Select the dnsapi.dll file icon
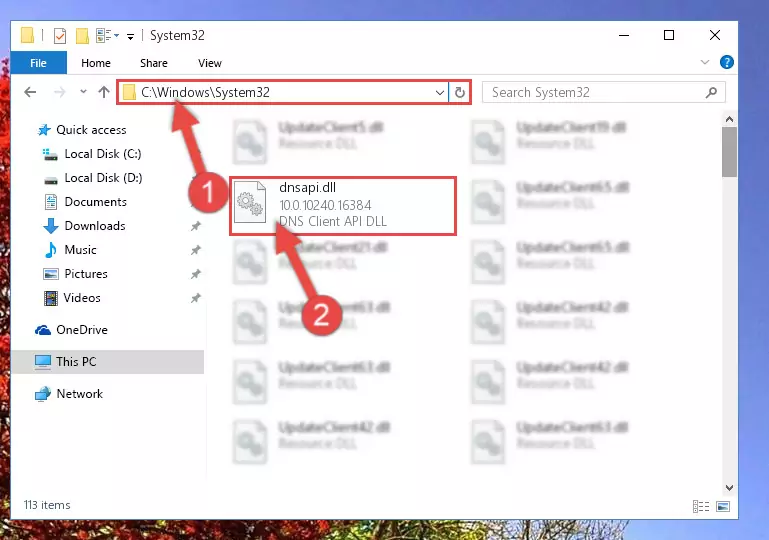This screenshot has height=540, width=769. [x=250, y=203]
